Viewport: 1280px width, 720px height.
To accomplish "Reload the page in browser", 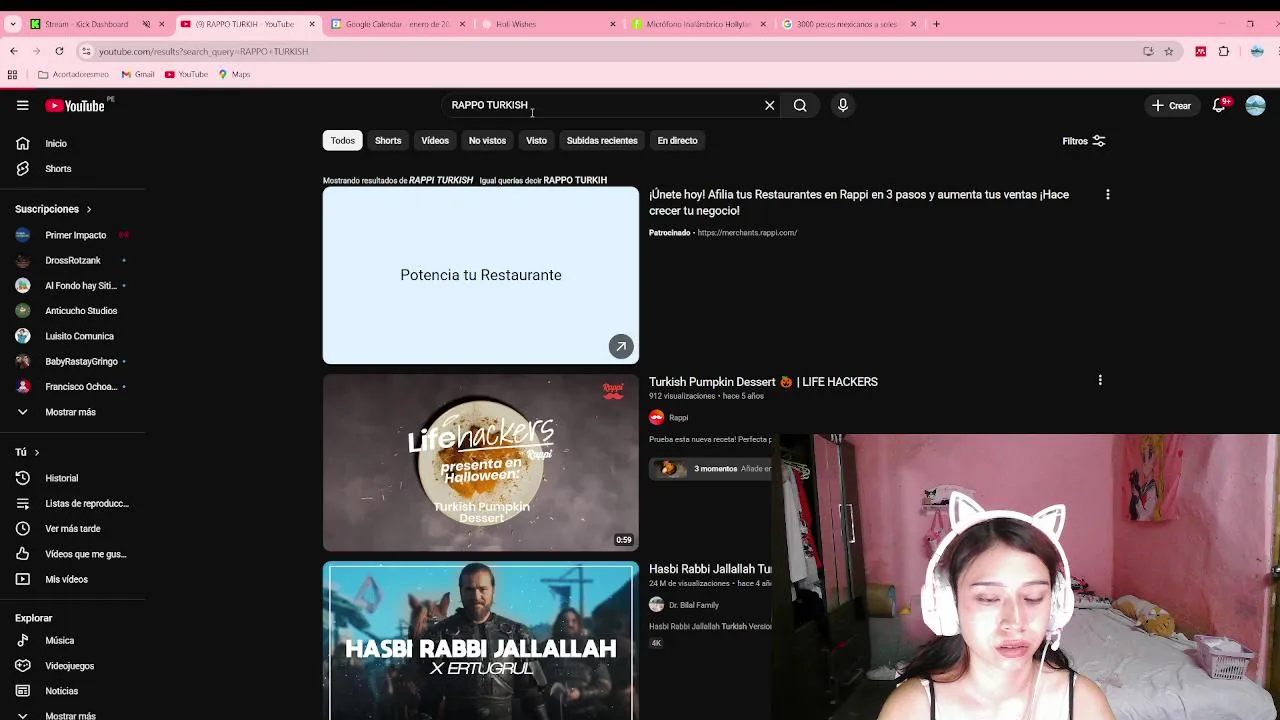I will [59, 51].
